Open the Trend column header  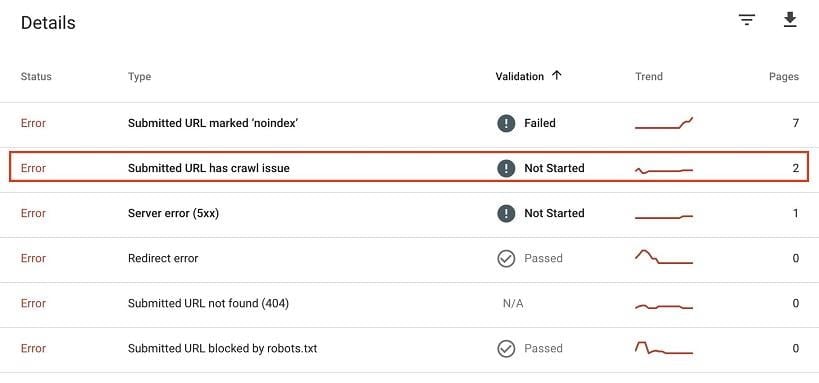(649, 76)
